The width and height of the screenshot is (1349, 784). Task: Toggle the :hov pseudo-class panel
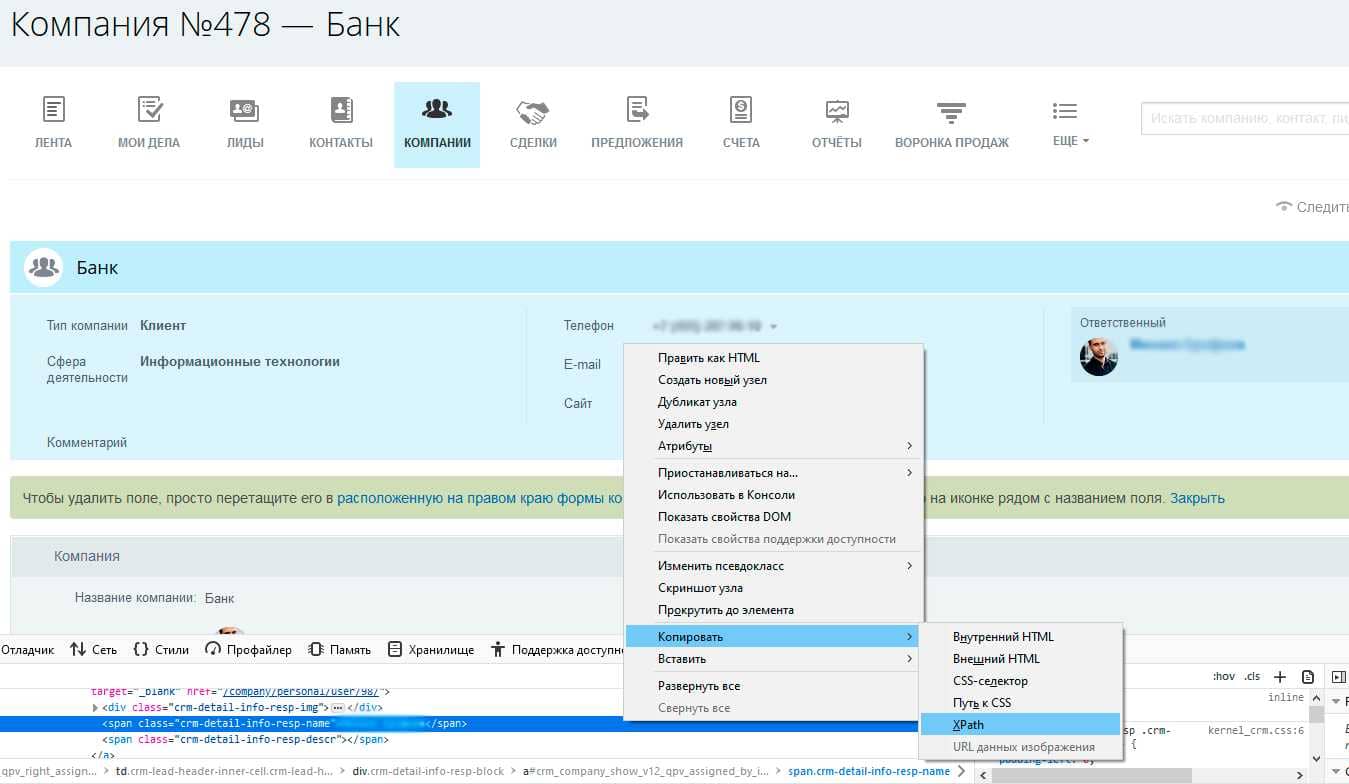pyautogui.click(x=1224, y=677)
